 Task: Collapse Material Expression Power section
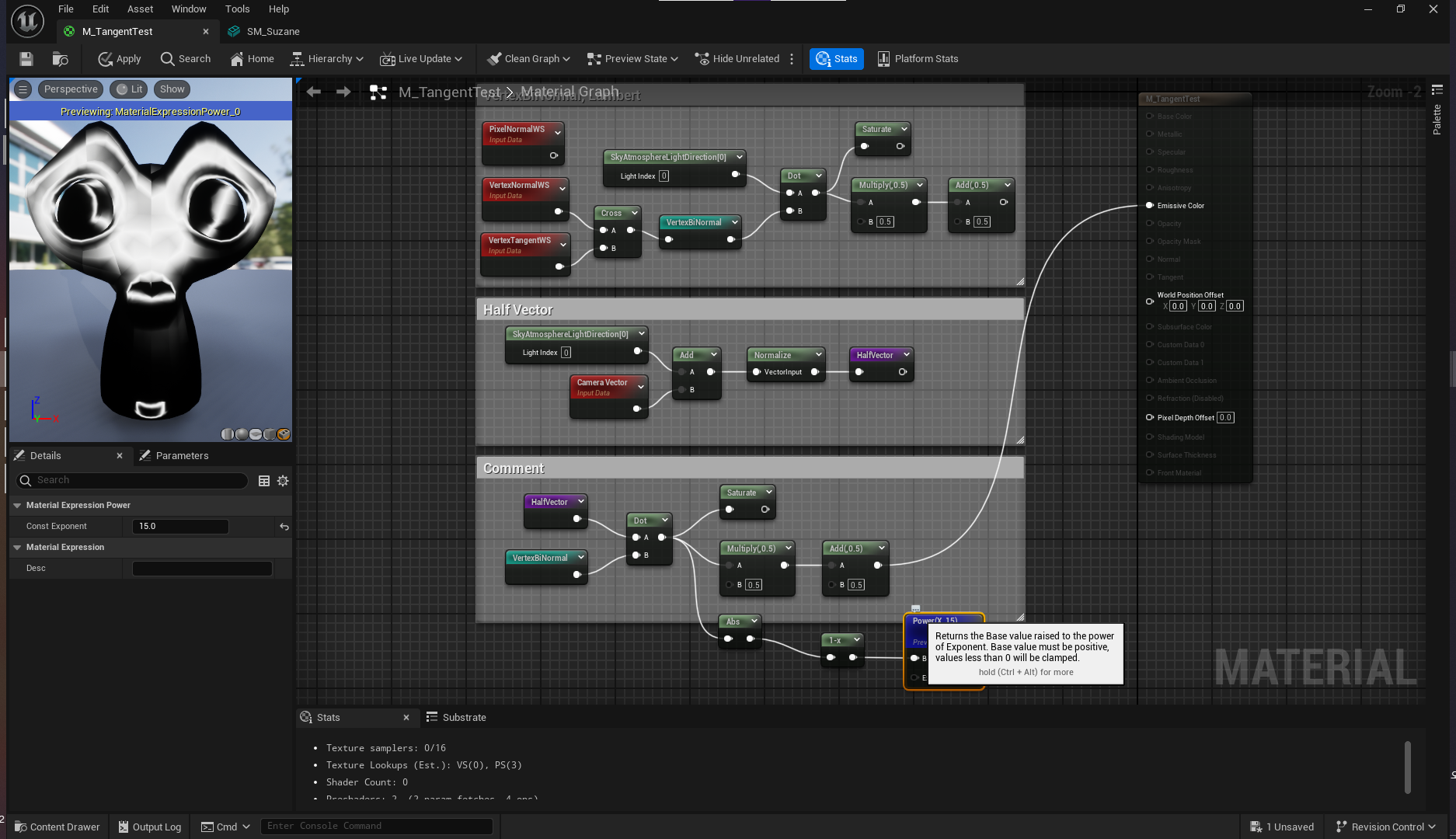(17, 506)
